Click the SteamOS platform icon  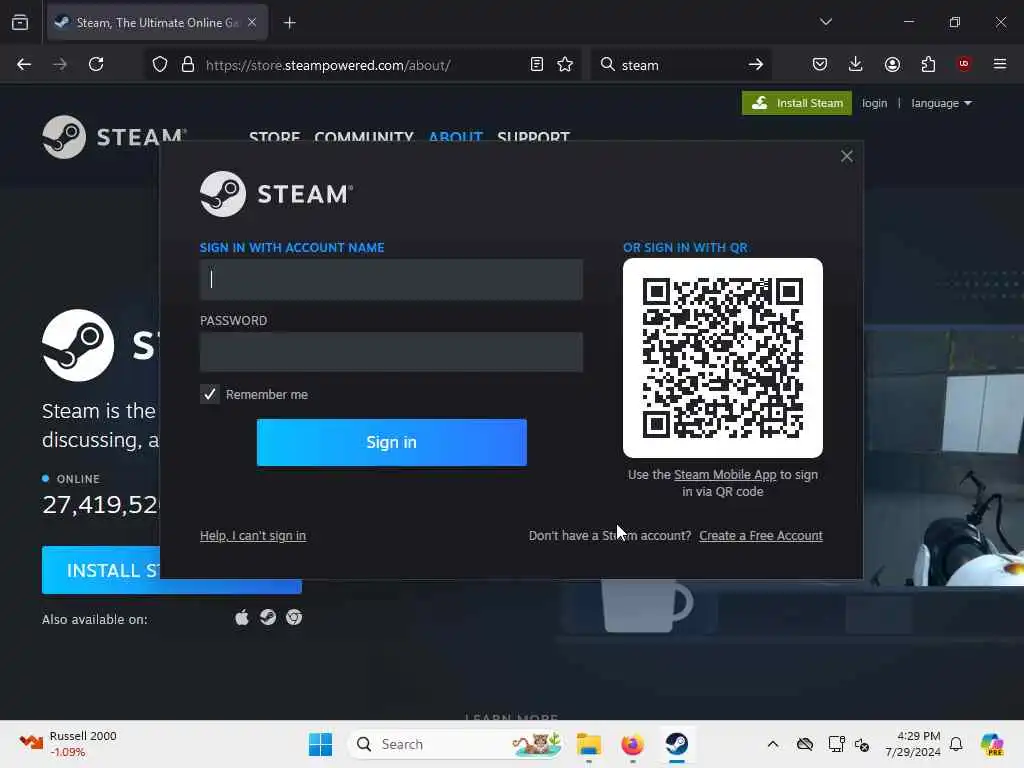point(268,617)
